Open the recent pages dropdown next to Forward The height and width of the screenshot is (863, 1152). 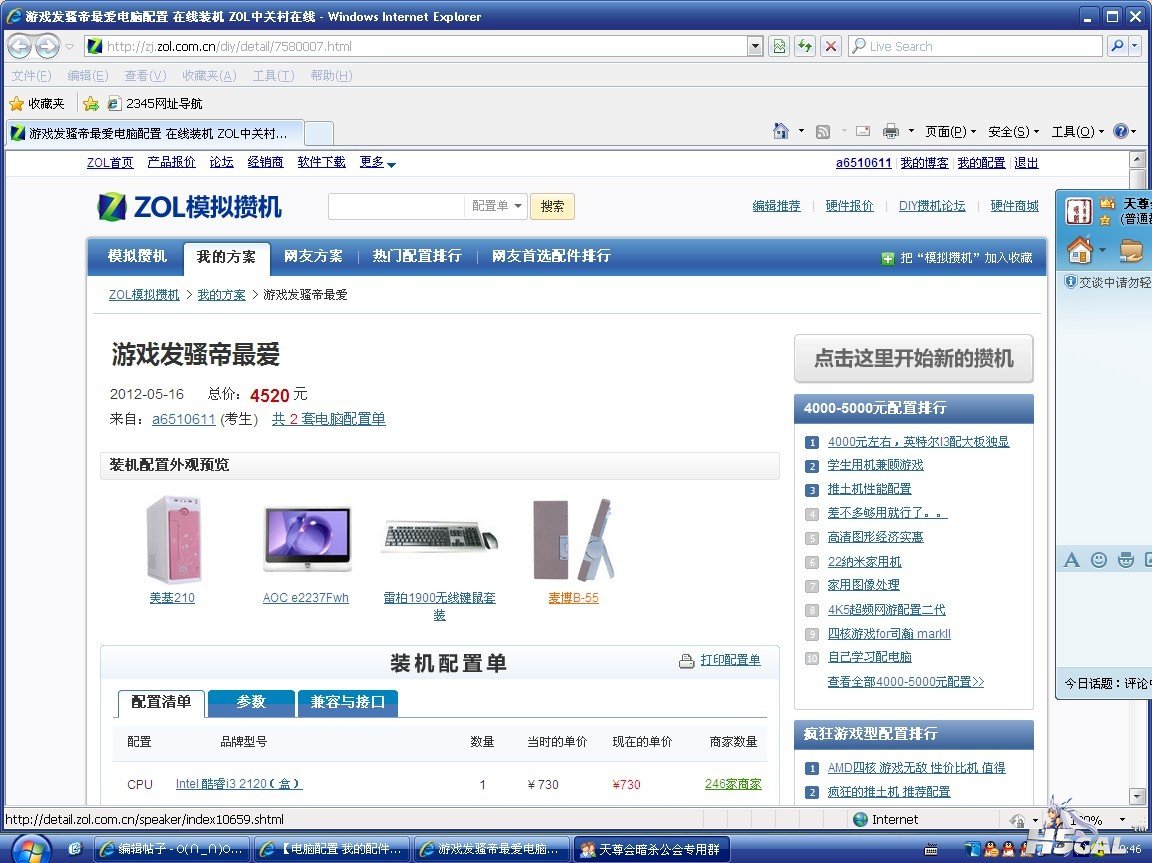click(69, 46)
